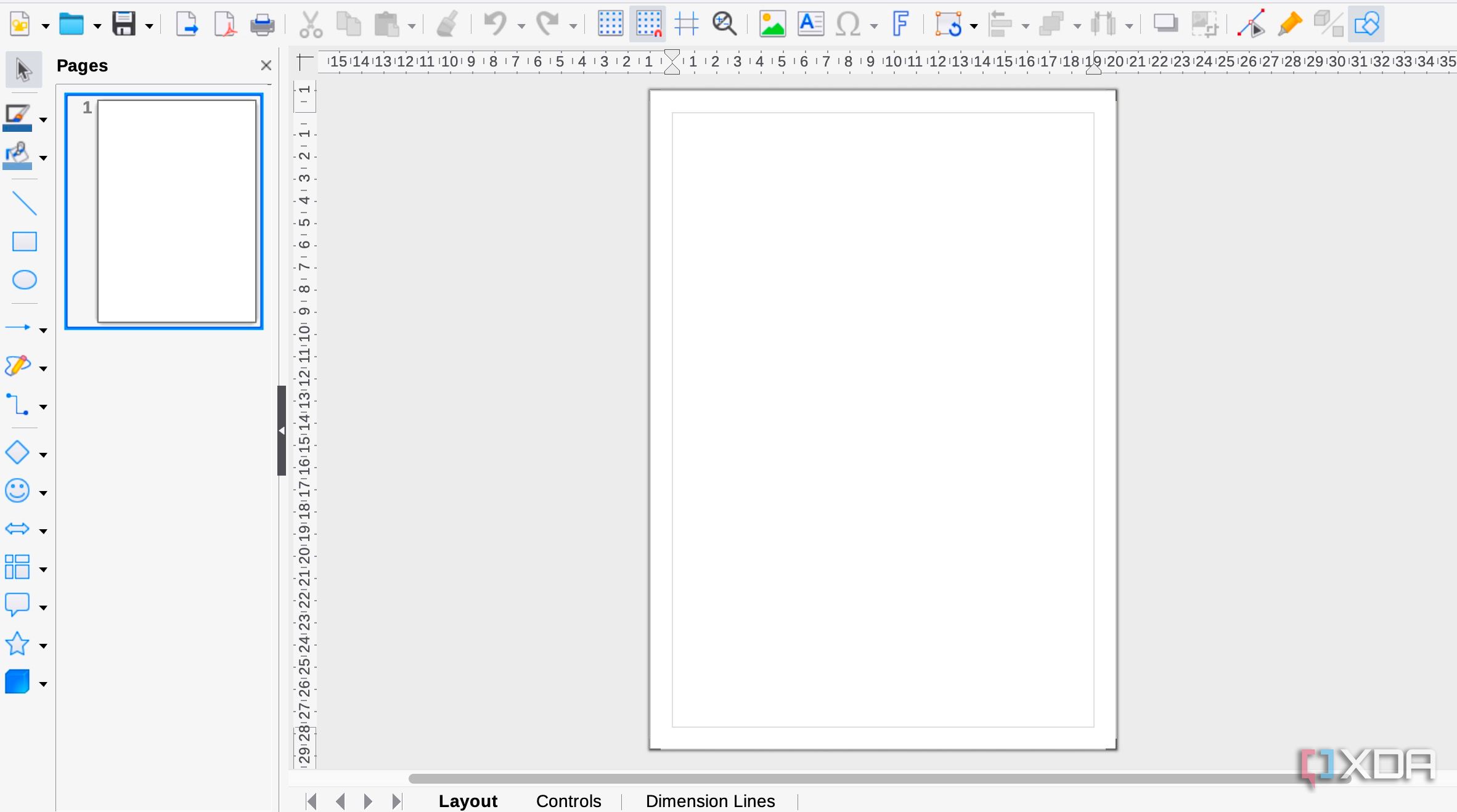Choose the Select arrow tool
The height and width of the screenshot is (812, 1457).
click(x=24, y=69)
